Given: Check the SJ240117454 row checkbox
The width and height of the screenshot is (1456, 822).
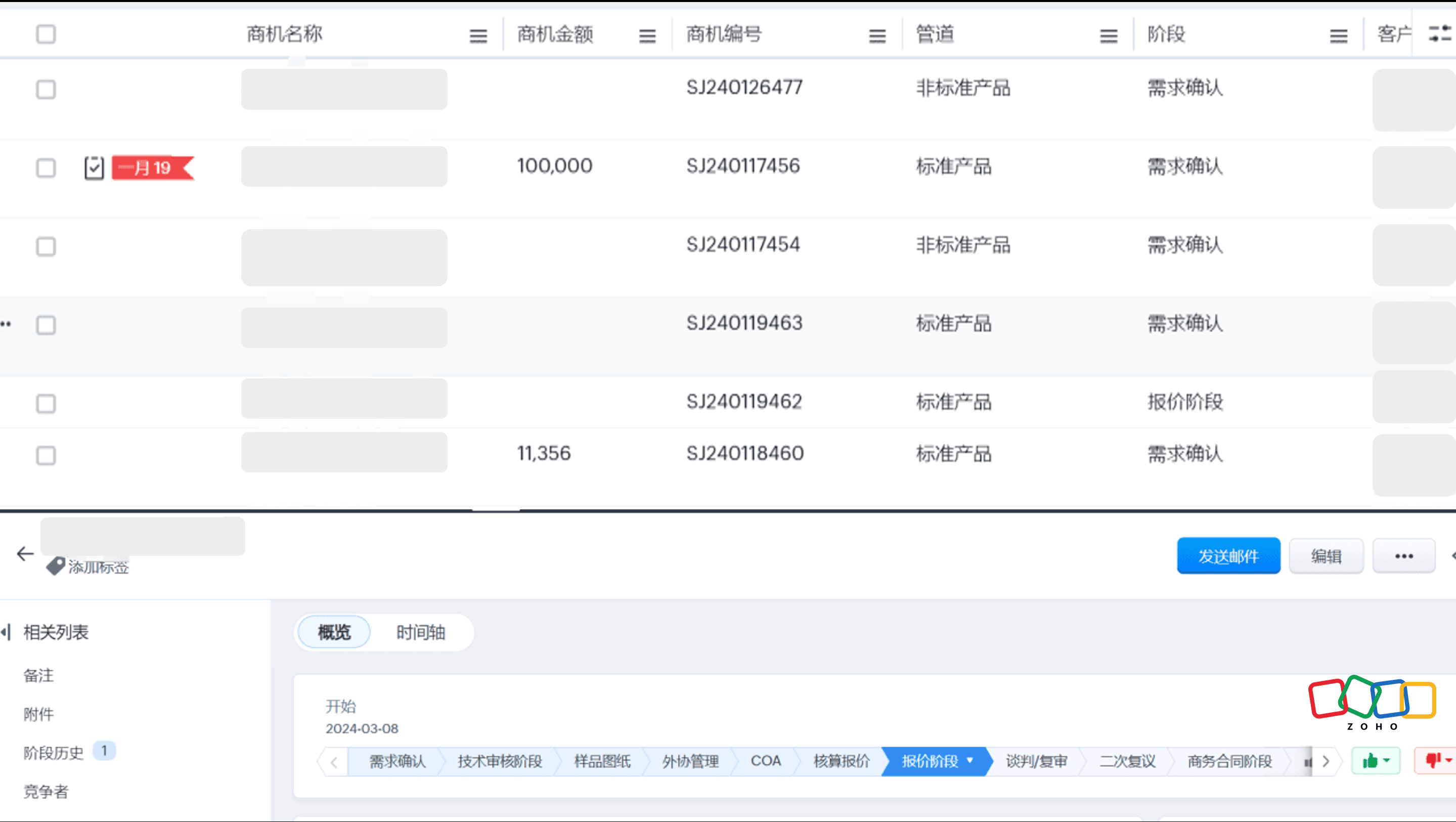Looking at the screenshot, I should click(x=46, y=246).
